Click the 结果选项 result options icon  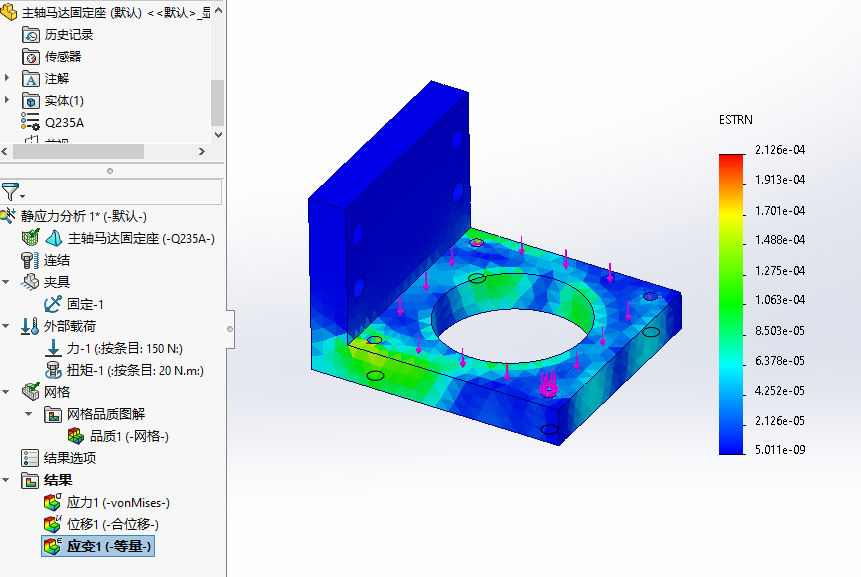click(x=30, y=458)
